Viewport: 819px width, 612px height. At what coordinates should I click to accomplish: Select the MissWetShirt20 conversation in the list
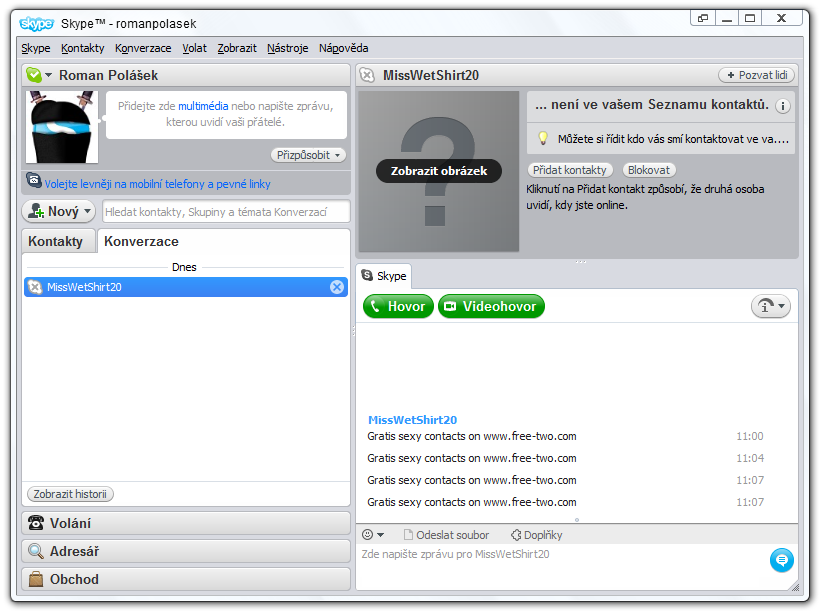tap(185, 287)
